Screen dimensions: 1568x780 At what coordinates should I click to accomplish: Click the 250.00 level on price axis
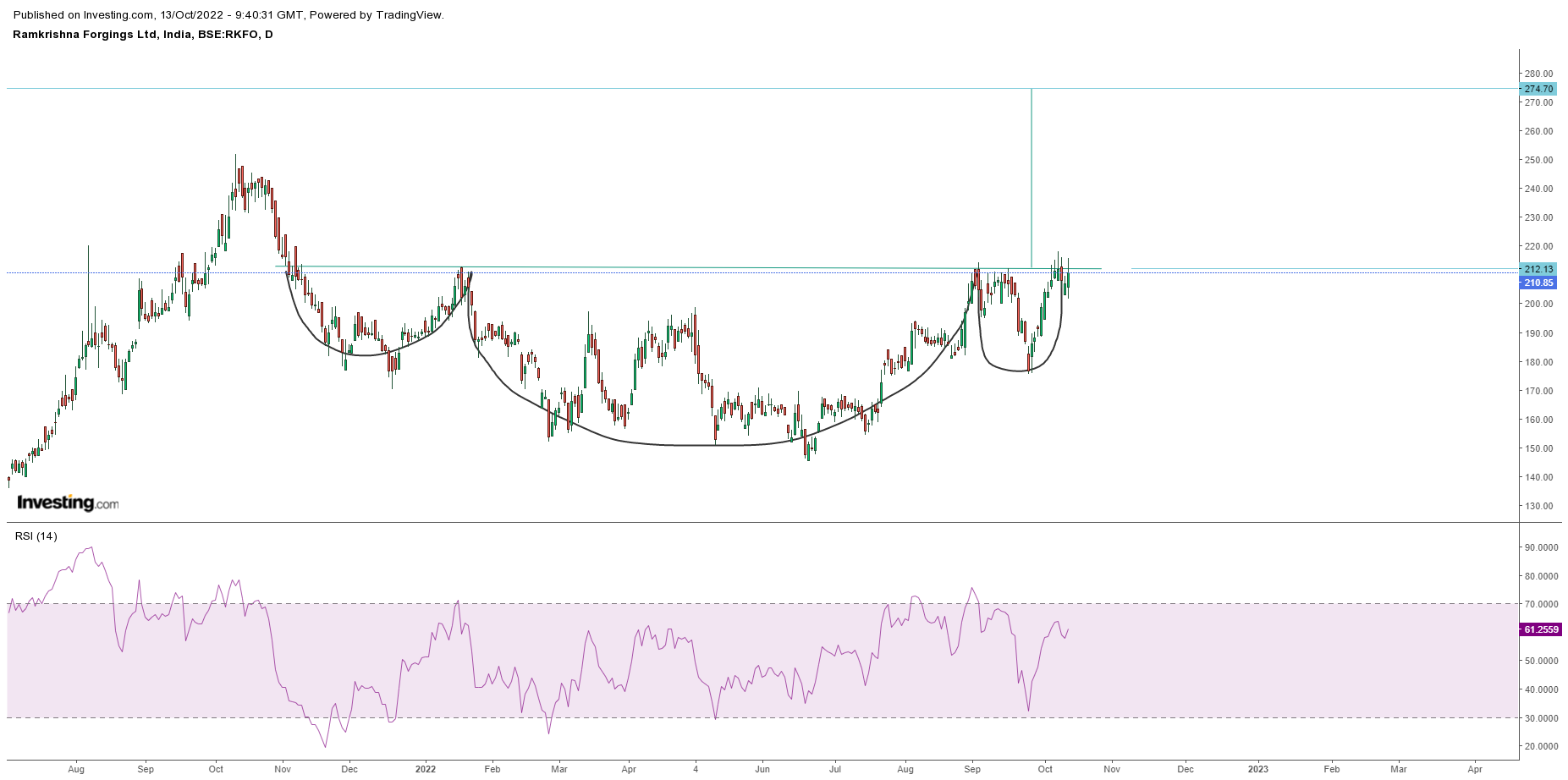click(1538, 160)
